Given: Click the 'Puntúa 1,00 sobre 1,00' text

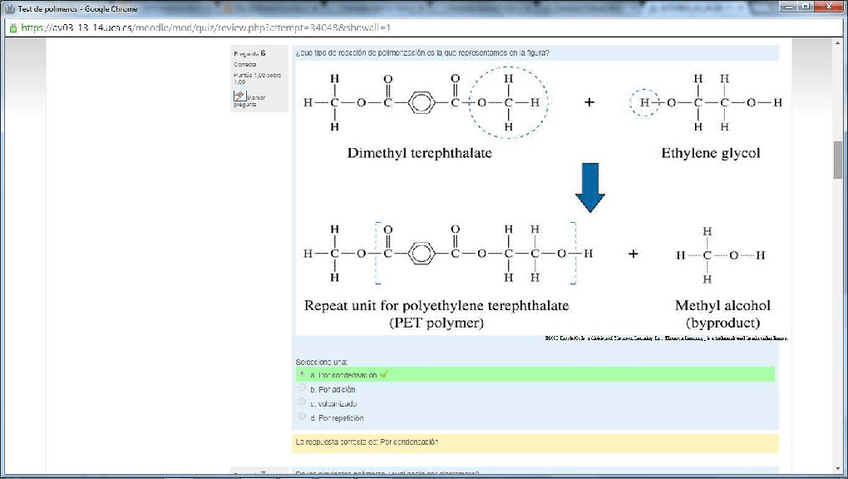Looking at the screenshot, I should (257, 78).
